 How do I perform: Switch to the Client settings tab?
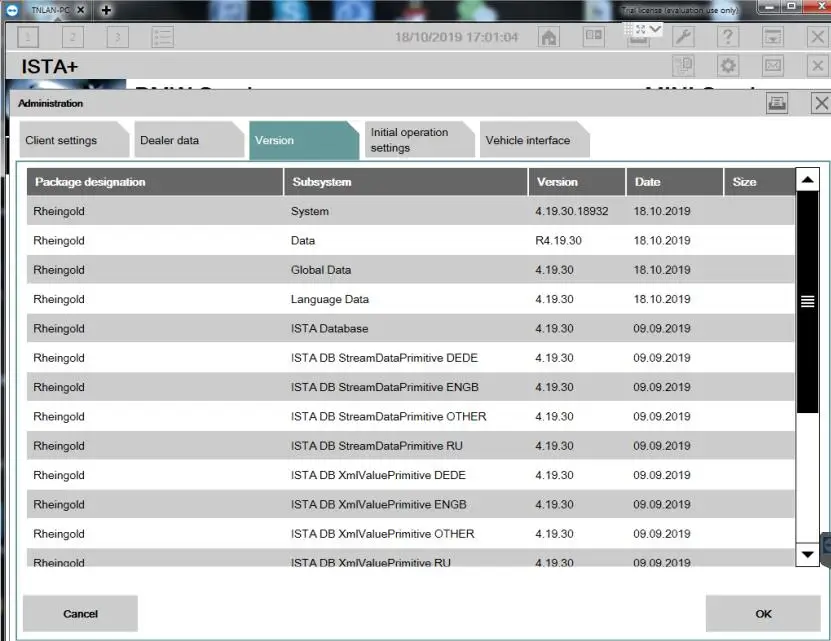click(74, 140)
